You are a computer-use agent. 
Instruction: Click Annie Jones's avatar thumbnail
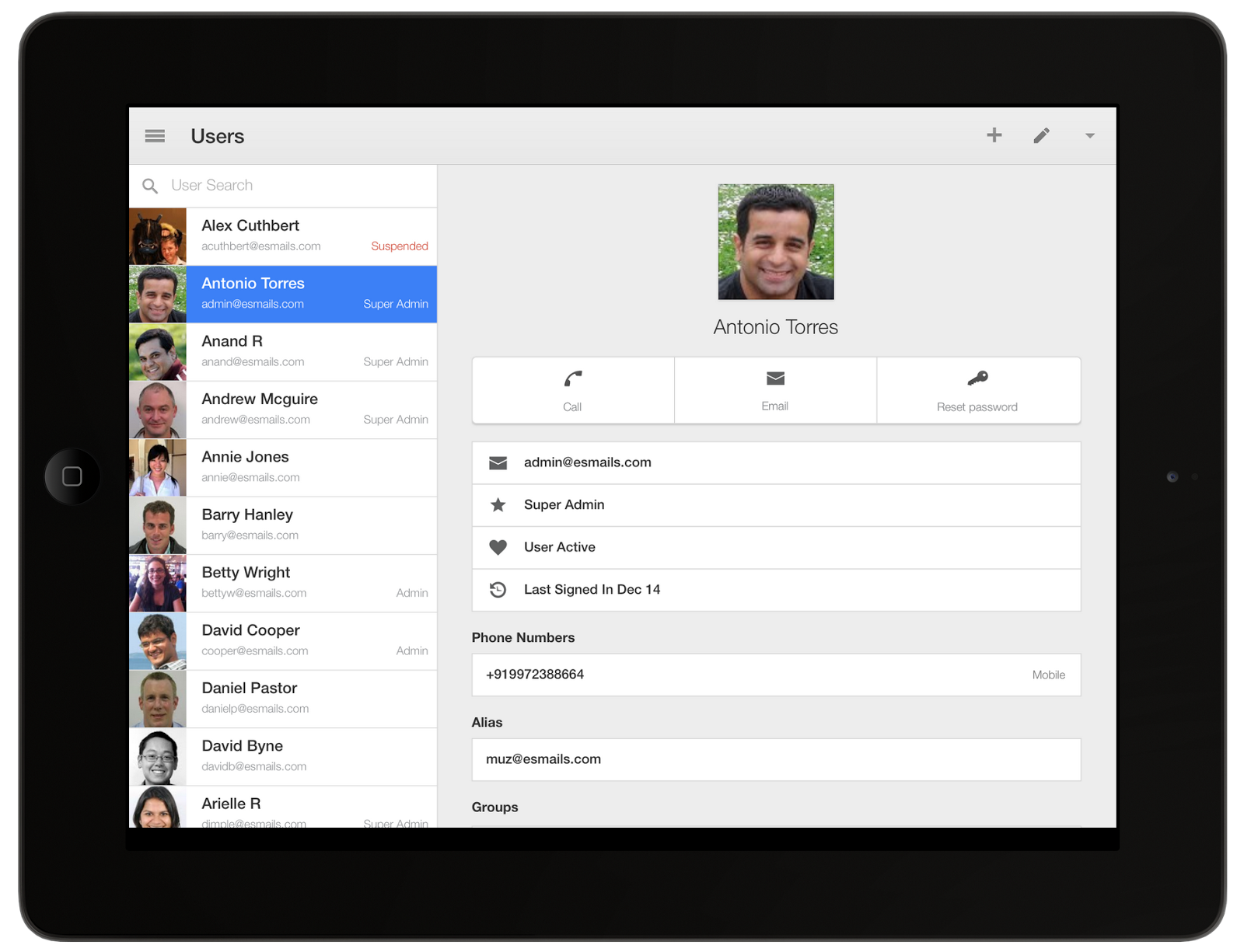(x=158, y=468)
